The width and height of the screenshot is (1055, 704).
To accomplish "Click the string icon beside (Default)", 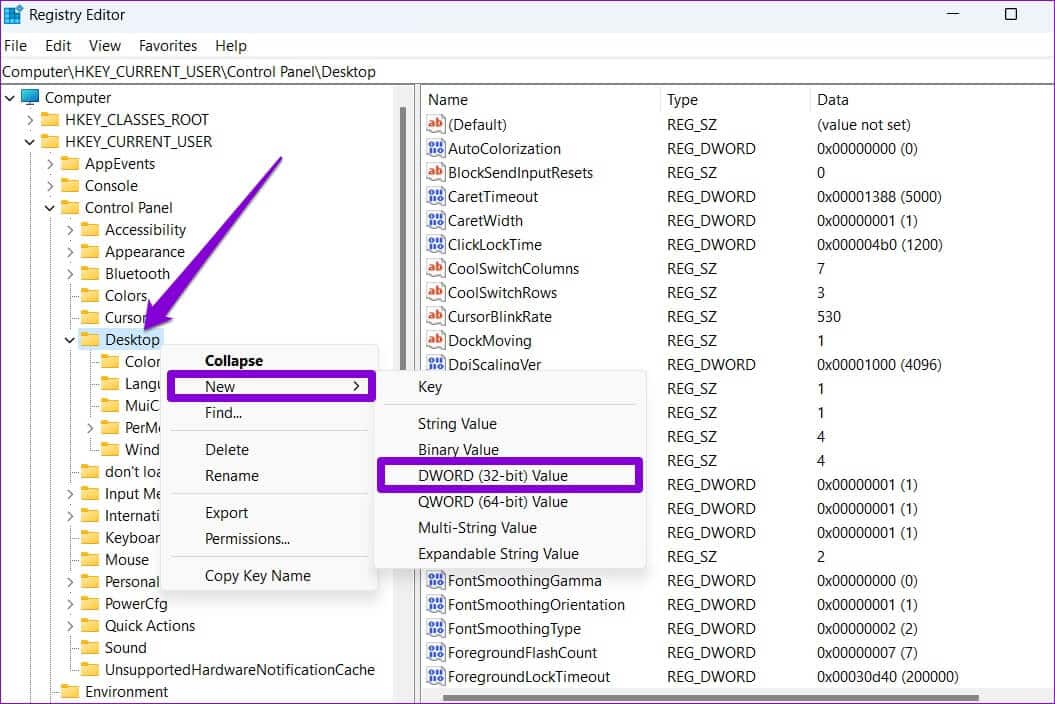I will 435,124.
